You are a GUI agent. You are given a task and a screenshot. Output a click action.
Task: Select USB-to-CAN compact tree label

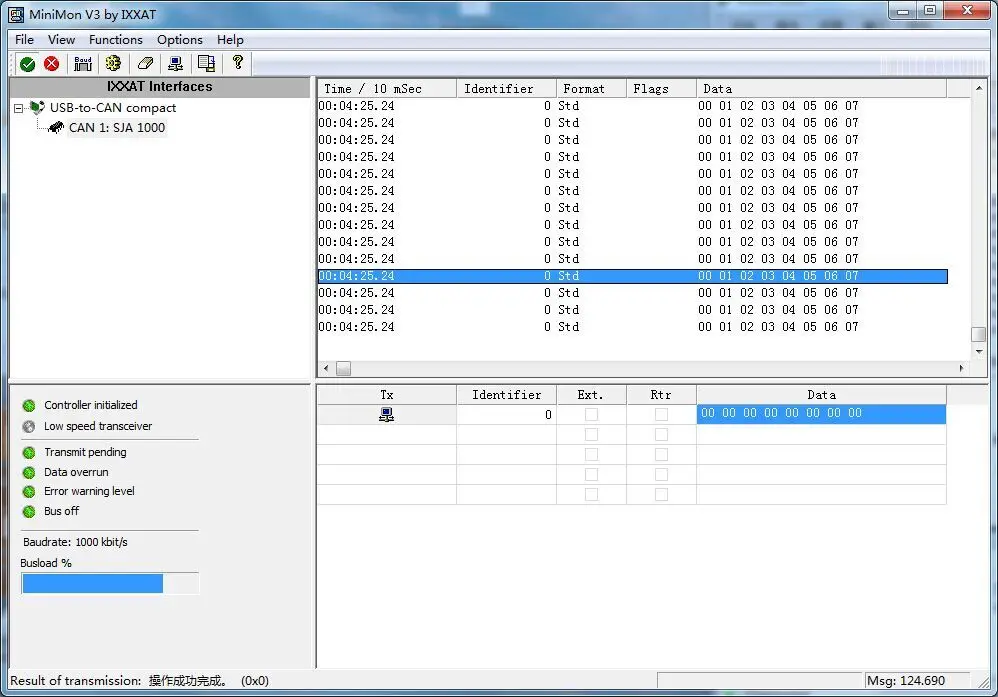click(x=113, y=108)
